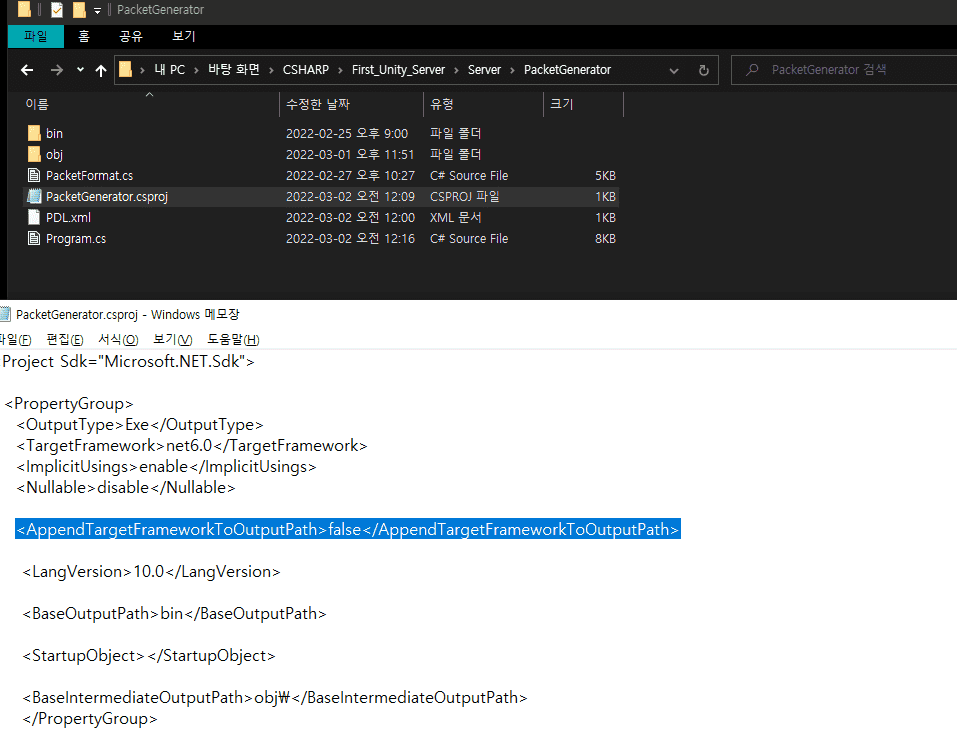The height and width of the screenshot is (750, 957).
Task: Click the ImplicitUsings enable line
Action: tap(166, 467)
